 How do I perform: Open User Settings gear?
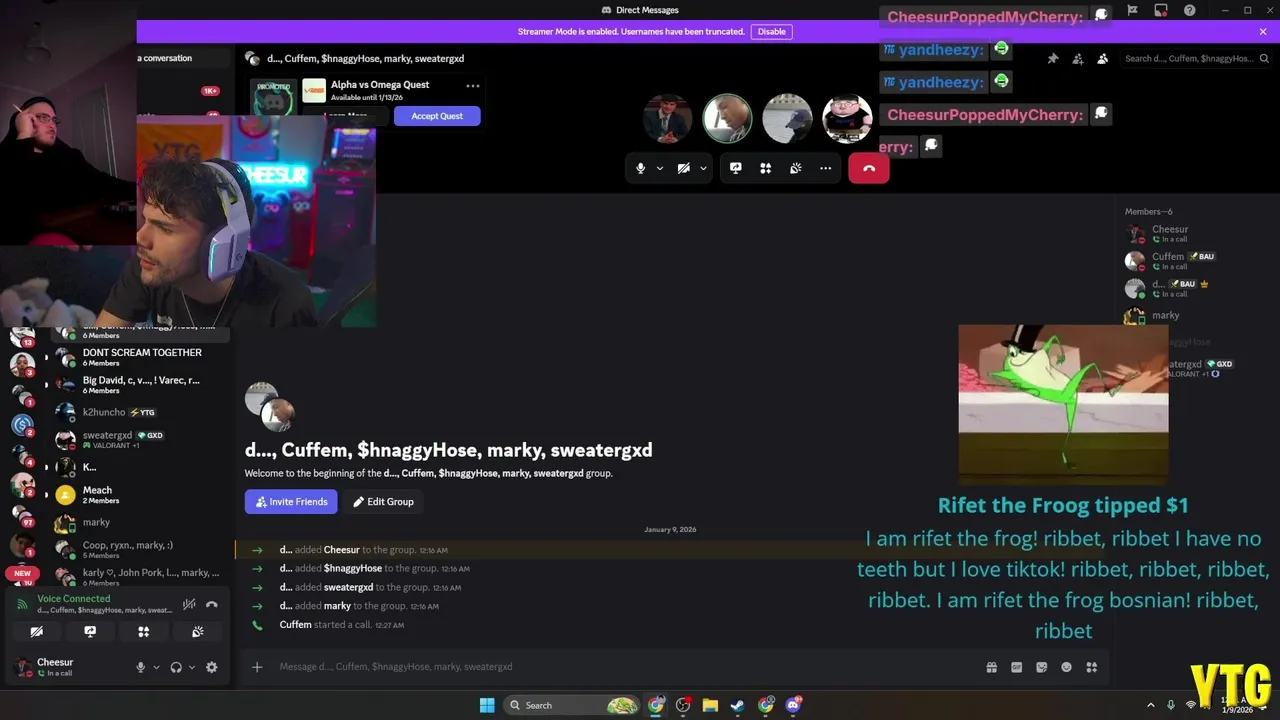point(212,667)
